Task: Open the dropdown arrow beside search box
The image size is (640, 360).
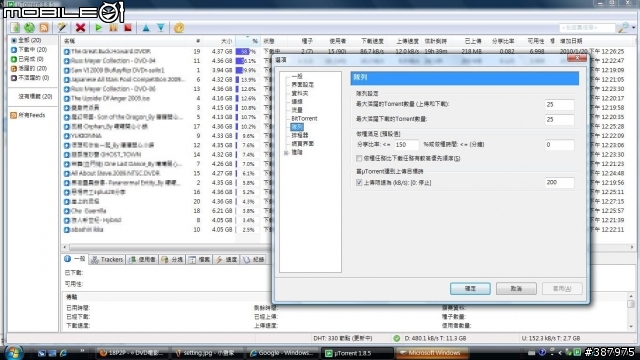Action: [633, 28]
